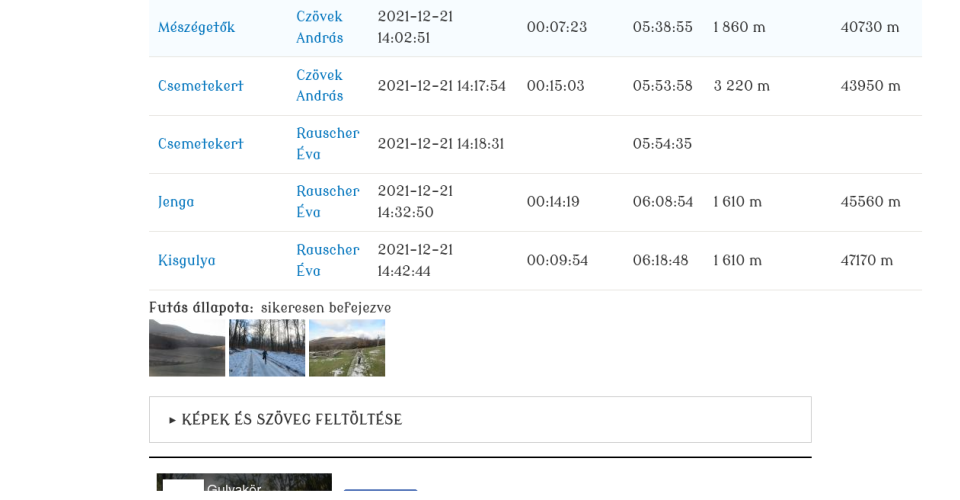The image size is (960, 500).
Task: Select the Futás állapota label
Action: [x=201, y=308]
